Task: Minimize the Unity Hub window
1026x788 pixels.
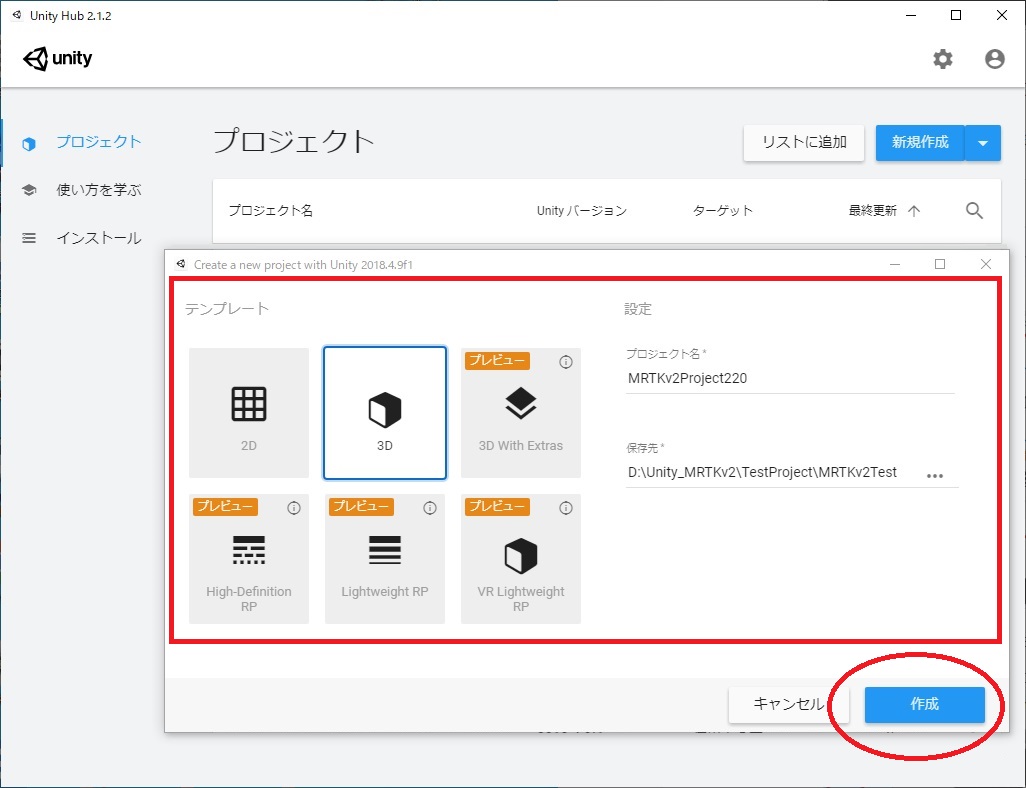Action: 910,15
